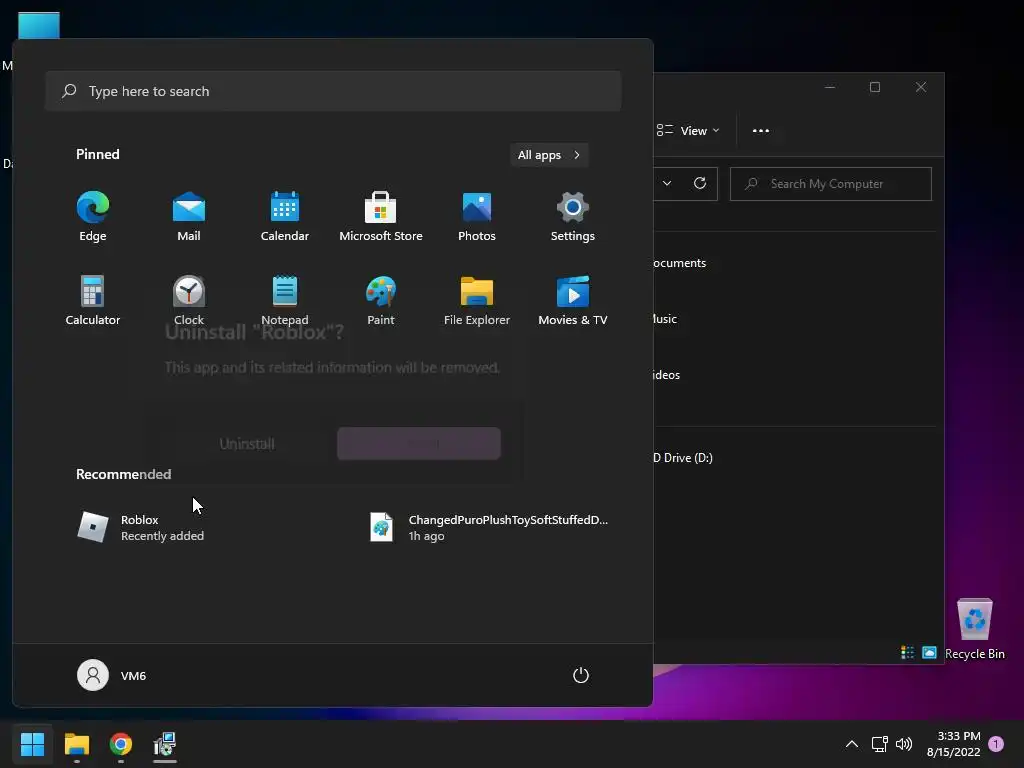Viewport: 1024px width, 768px height.
Task: Select the DVD Drive (D:) item
Action: coord(683,458)
